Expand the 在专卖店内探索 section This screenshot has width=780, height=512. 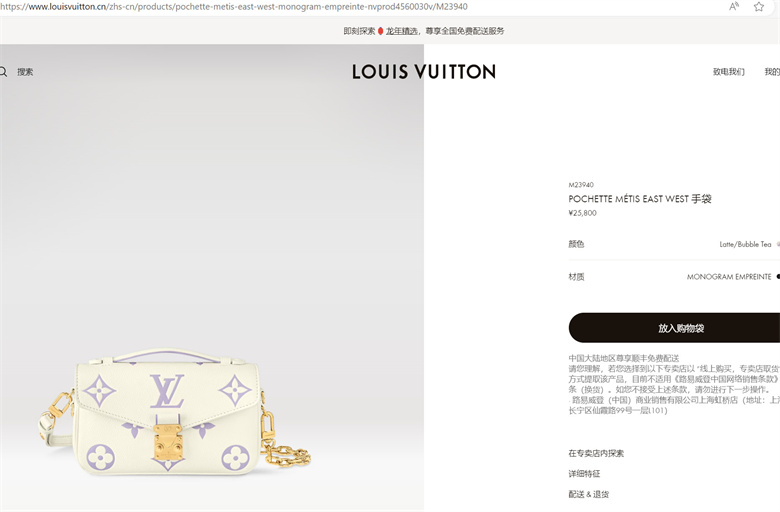(596, 453)
